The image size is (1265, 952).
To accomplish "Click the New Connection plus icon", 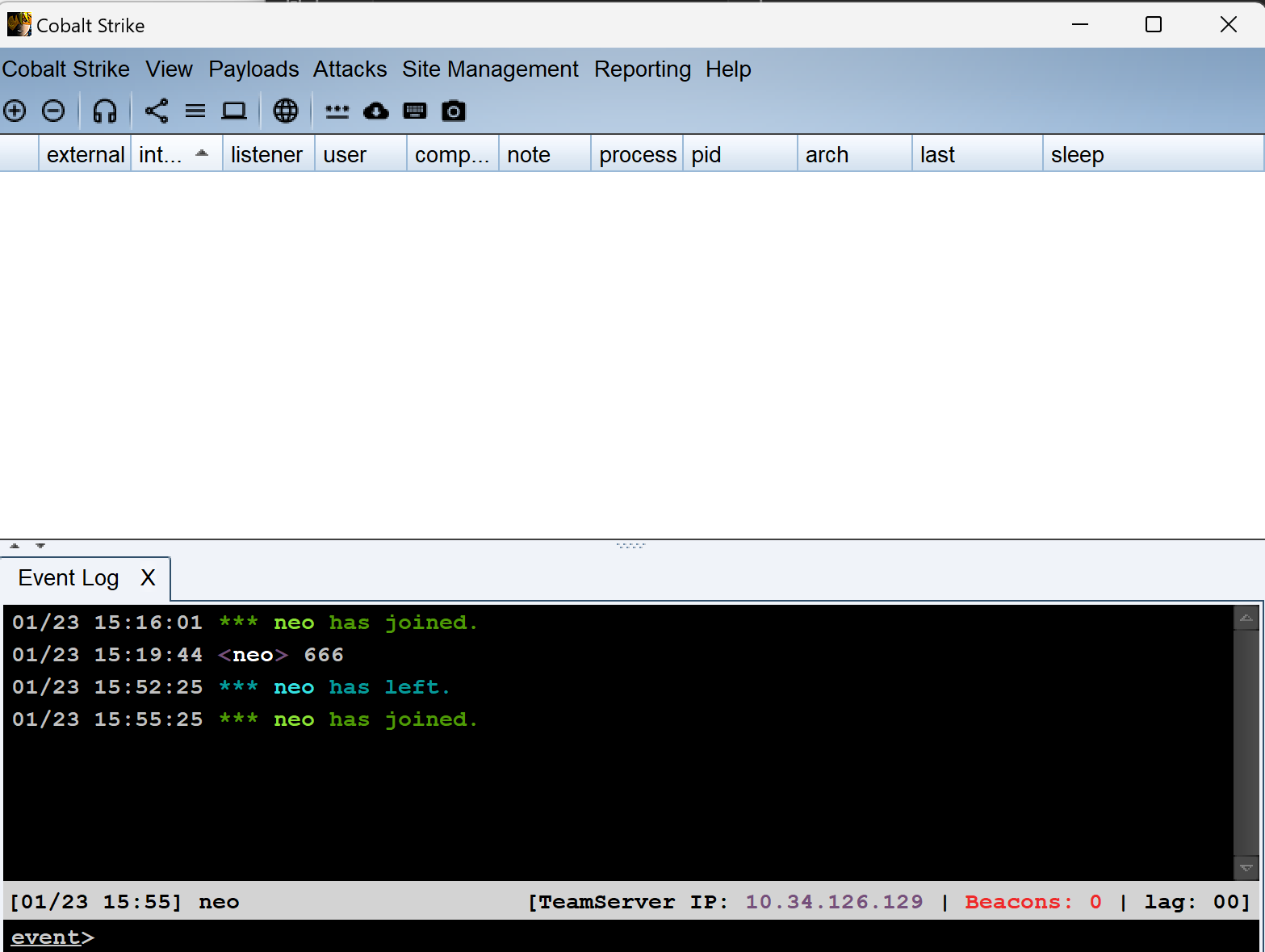I will click(15, 111).
